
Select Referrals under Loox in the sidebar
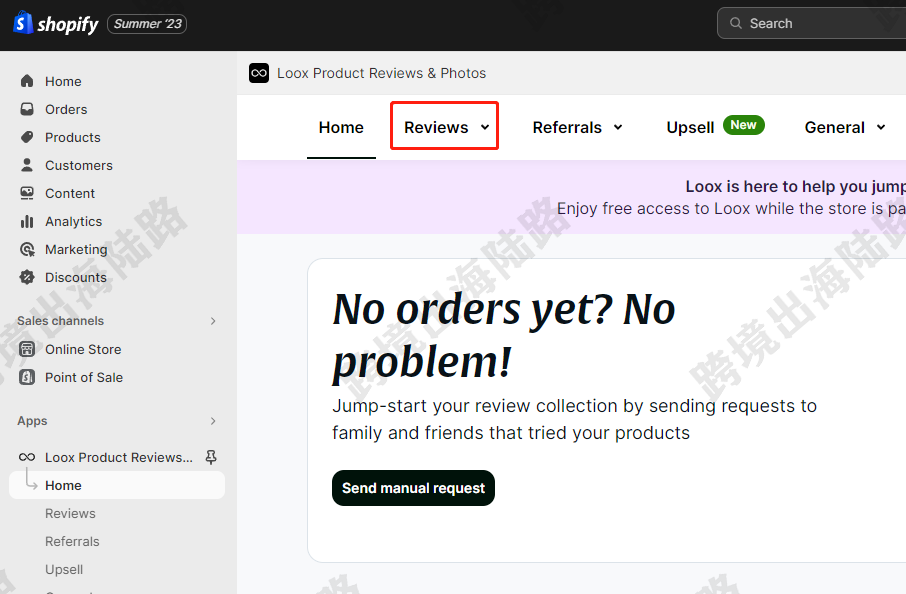72,541
